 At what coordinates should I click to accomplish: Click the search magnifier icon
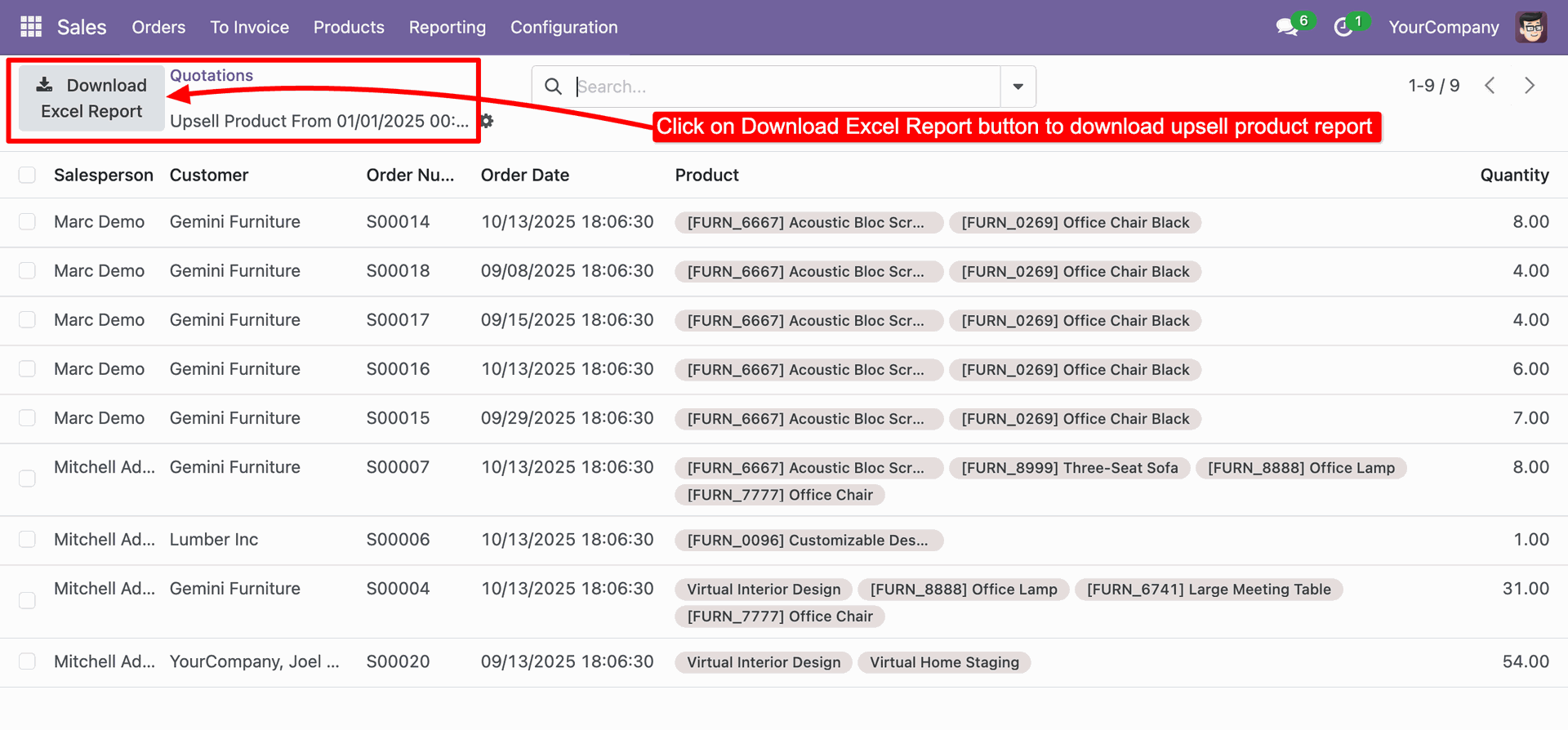553,87
